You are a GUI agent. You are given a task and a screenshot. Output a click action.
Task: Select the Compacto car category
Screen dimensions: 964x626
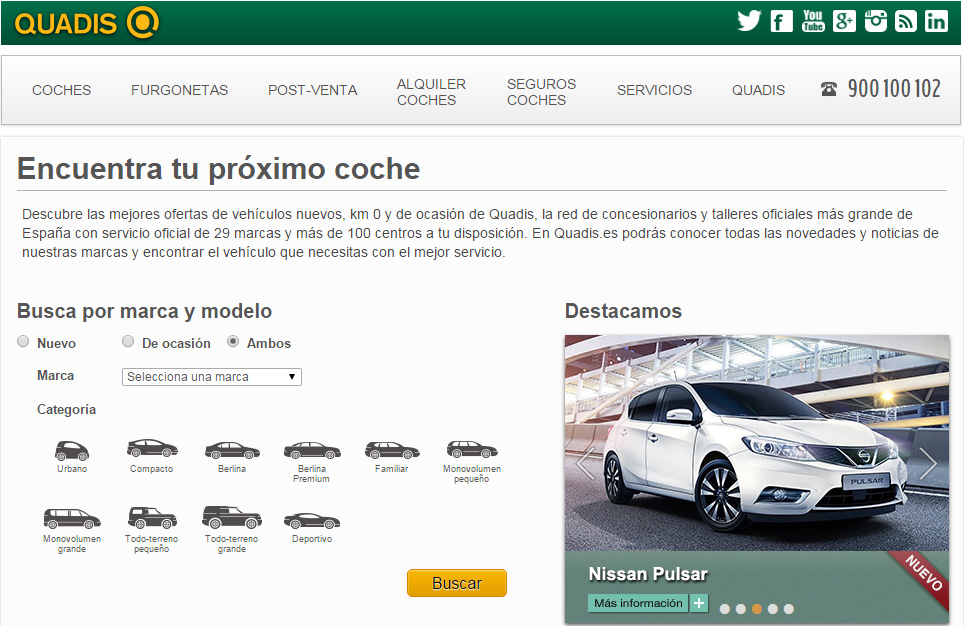click(x=152, y=457)
